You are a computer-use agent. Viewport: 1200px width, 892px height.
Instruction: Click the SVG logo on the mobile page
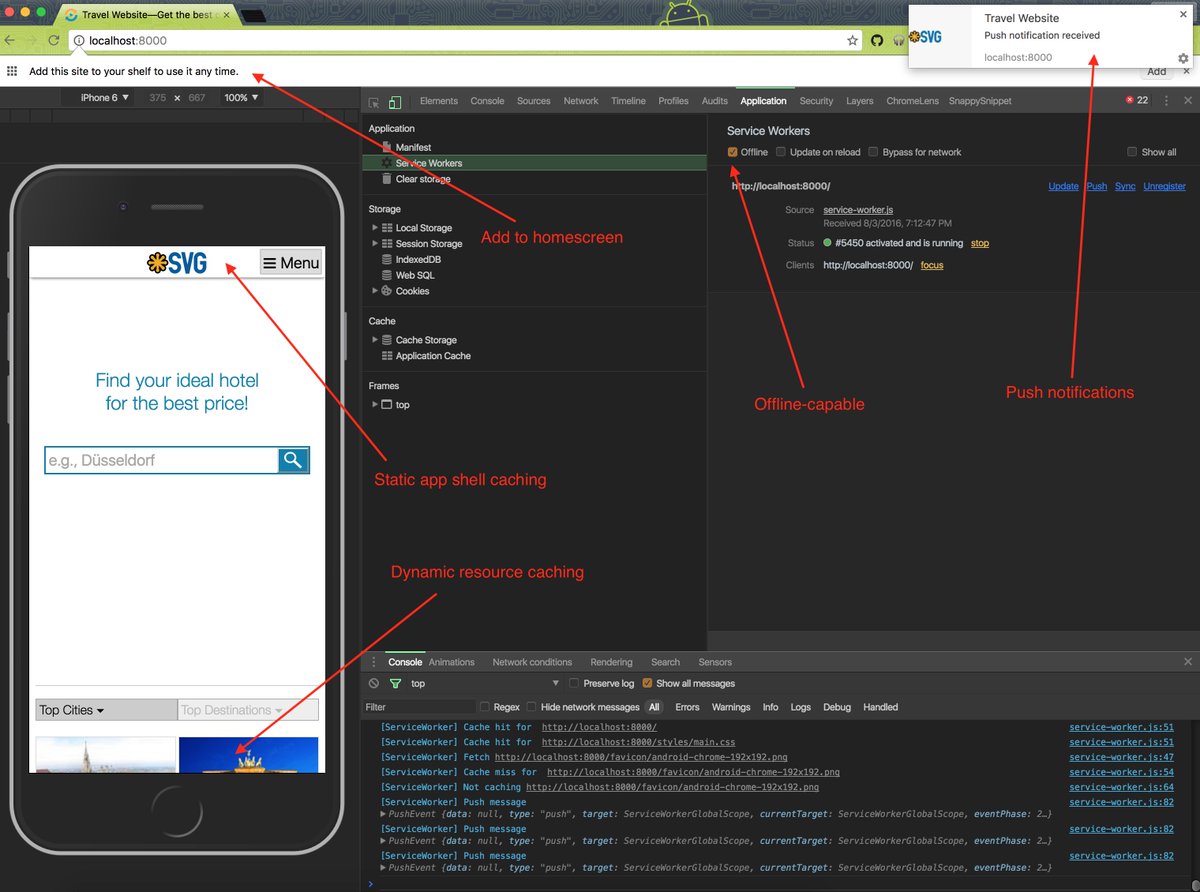[177, 263]
